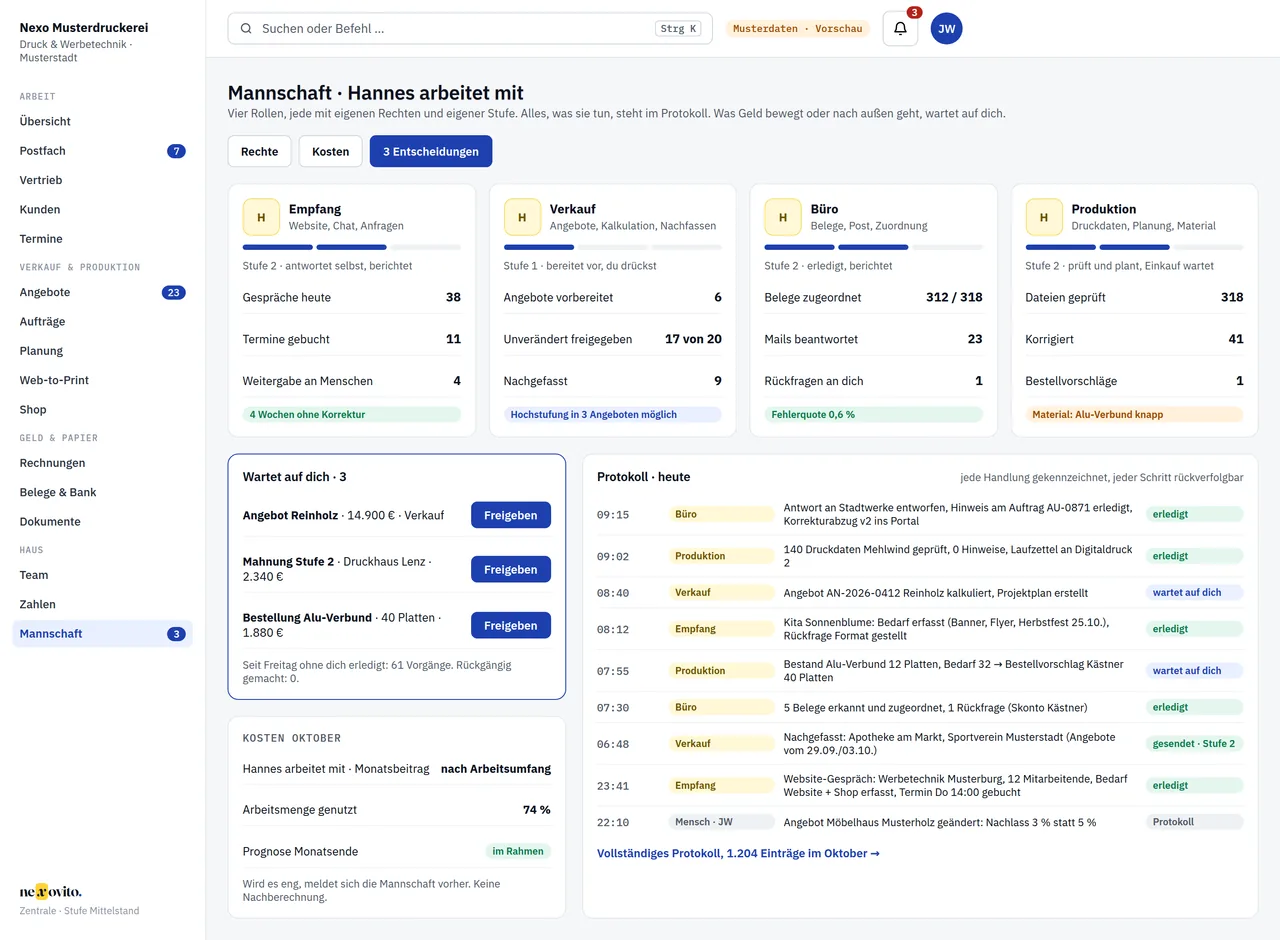Open the notifications bell

click(900, 29)
